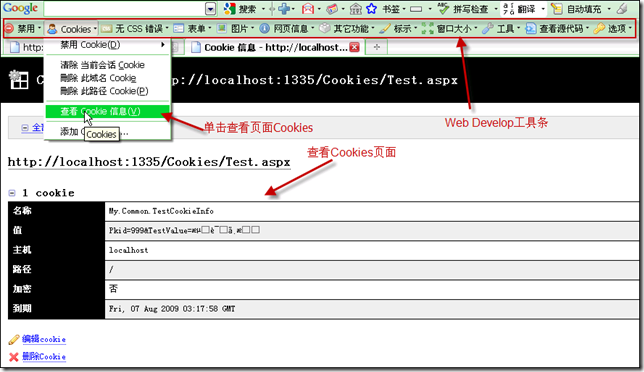
Task: Click the 无 CSS 错误 toolbar item
Action: 135,29
